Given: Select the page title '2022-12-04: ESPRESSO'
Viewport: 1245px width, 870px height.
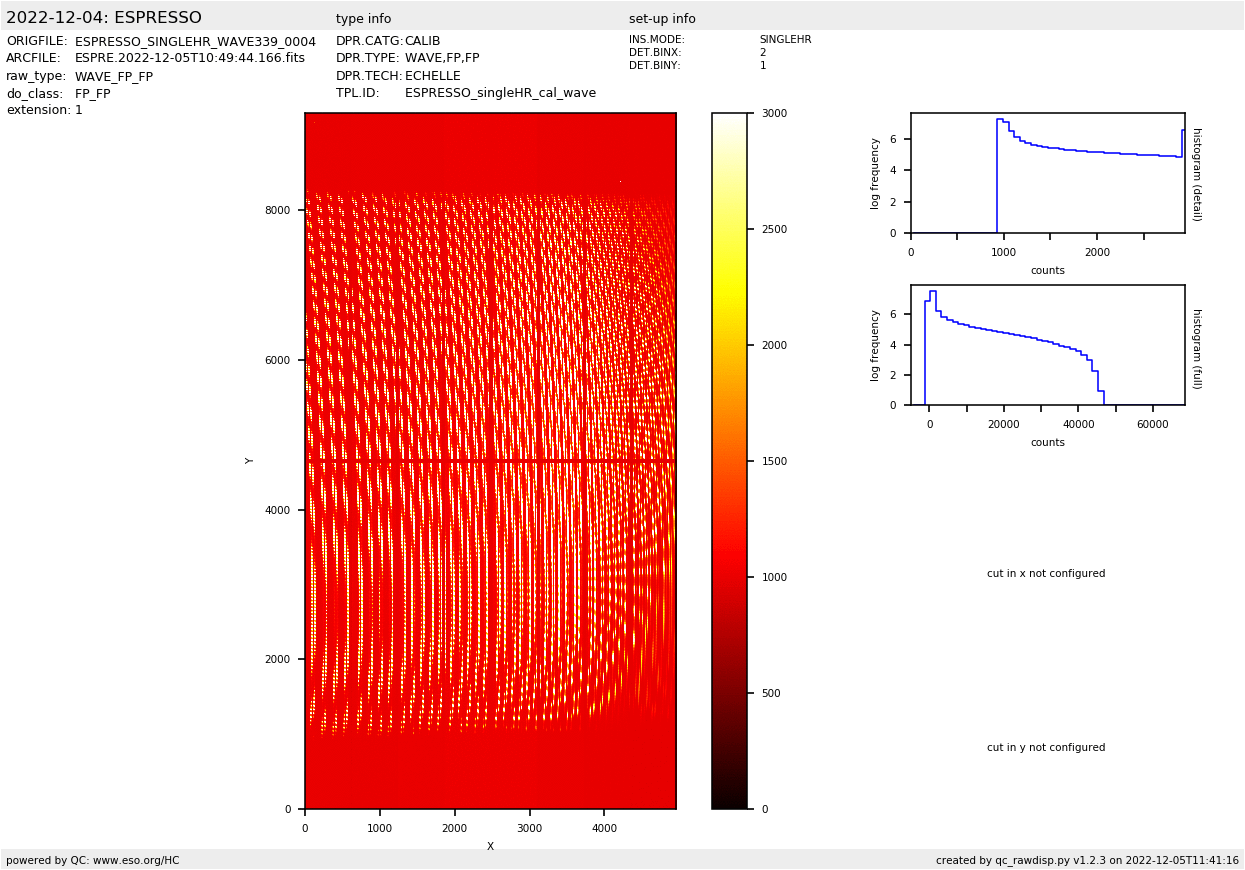Looking at the screenshot, I should (104, 18).
